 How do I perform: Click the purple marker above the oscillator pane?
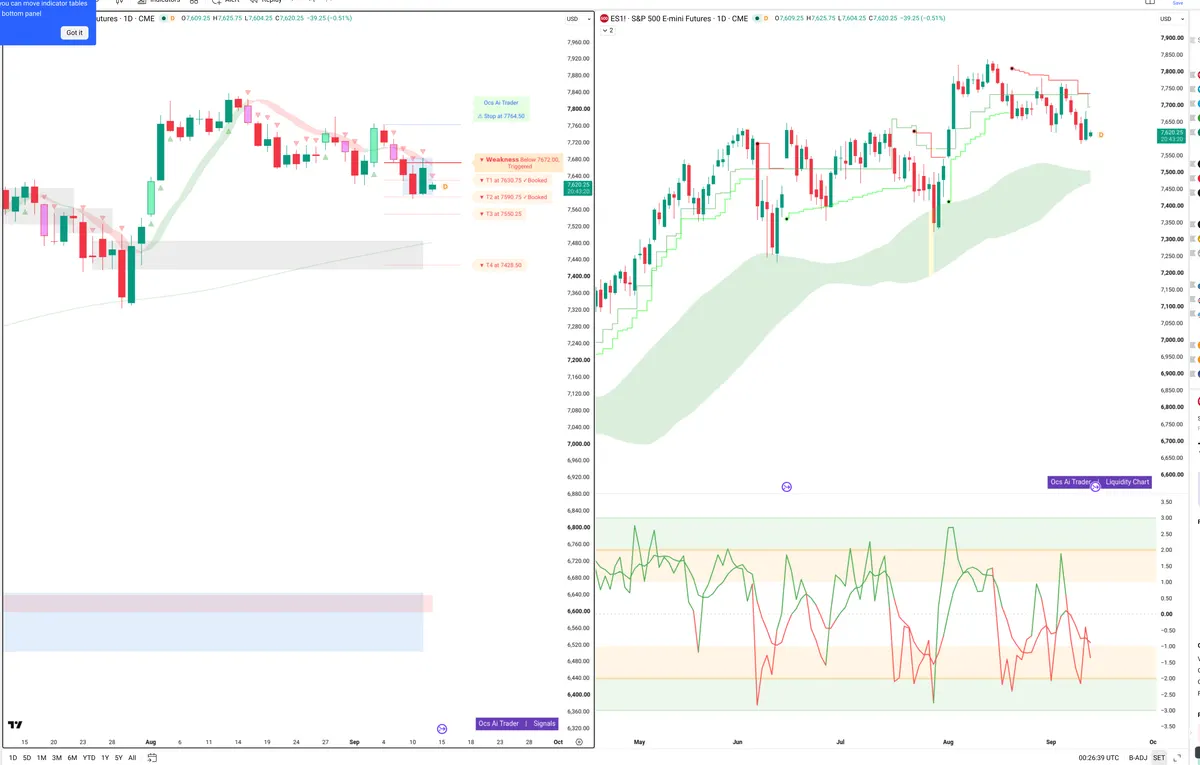(786, 487)
